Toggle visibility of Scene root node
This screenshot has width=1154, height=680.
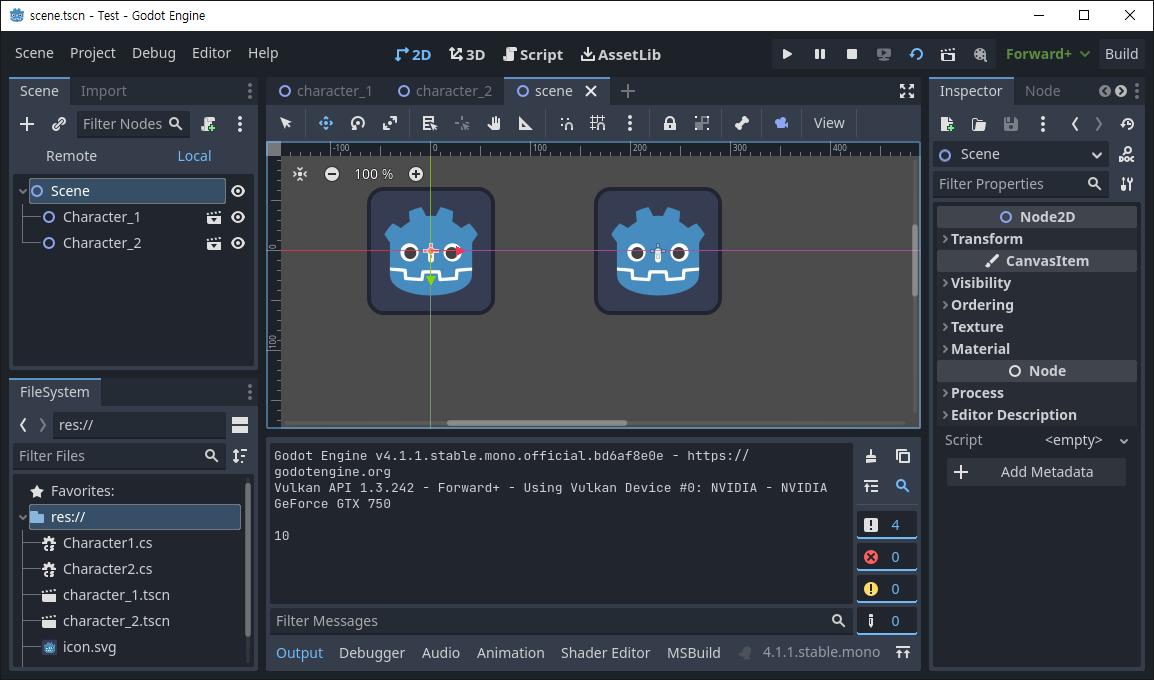[238, 191]
